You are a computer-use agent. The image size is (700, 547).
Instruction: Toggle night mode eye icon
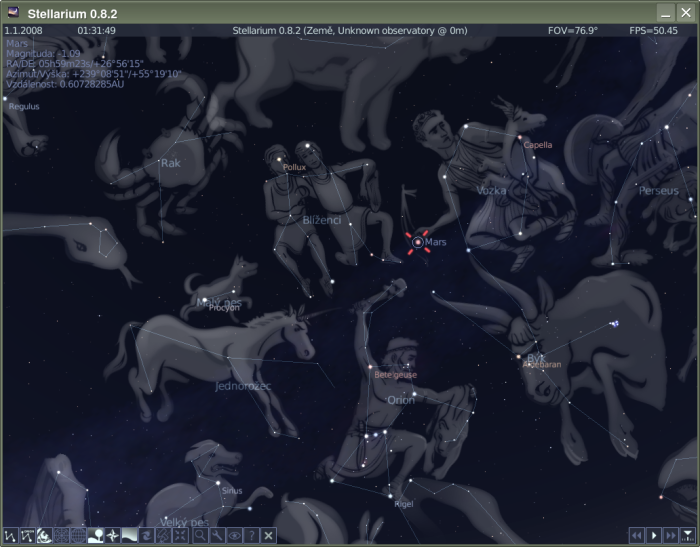[x=234, y=535]
